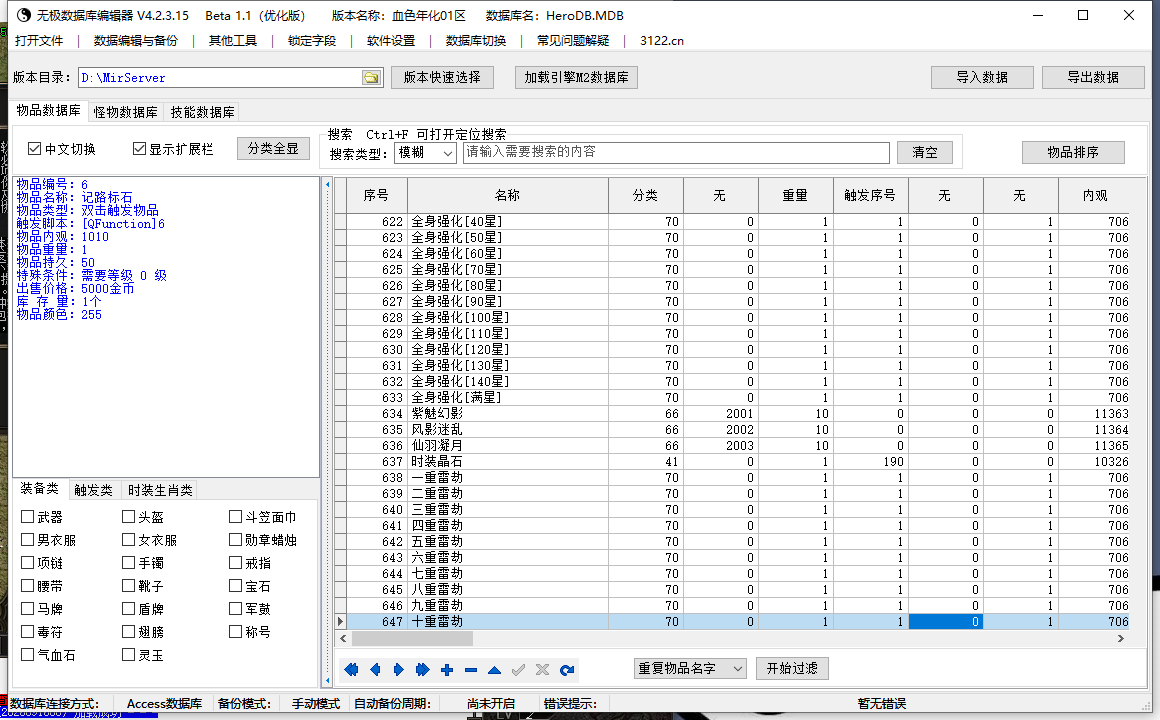Post edit checkmark icon
This screenshot has height=720, width=1160.
tap(519, 670)
